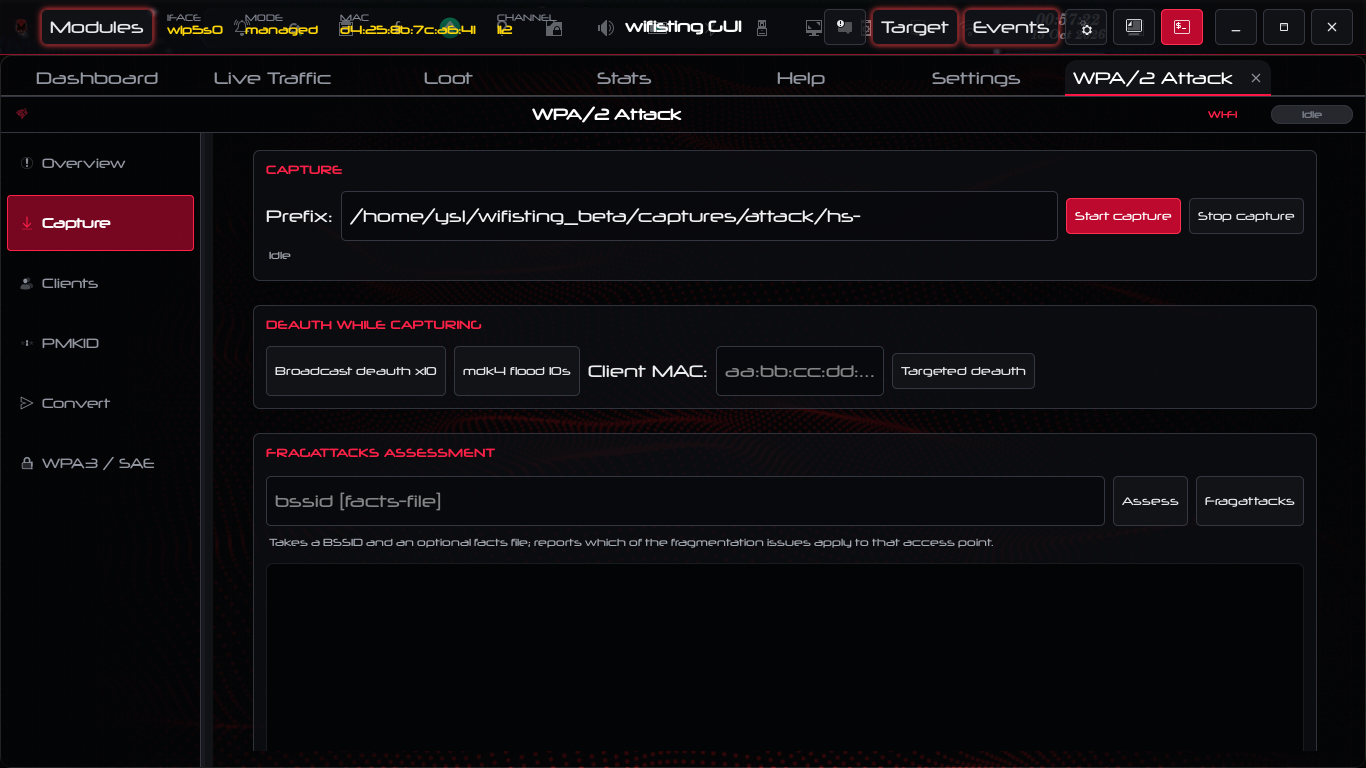Screen dimensions: 1366x768
Task: Click the yellow managed mode value
Action: 281,30
